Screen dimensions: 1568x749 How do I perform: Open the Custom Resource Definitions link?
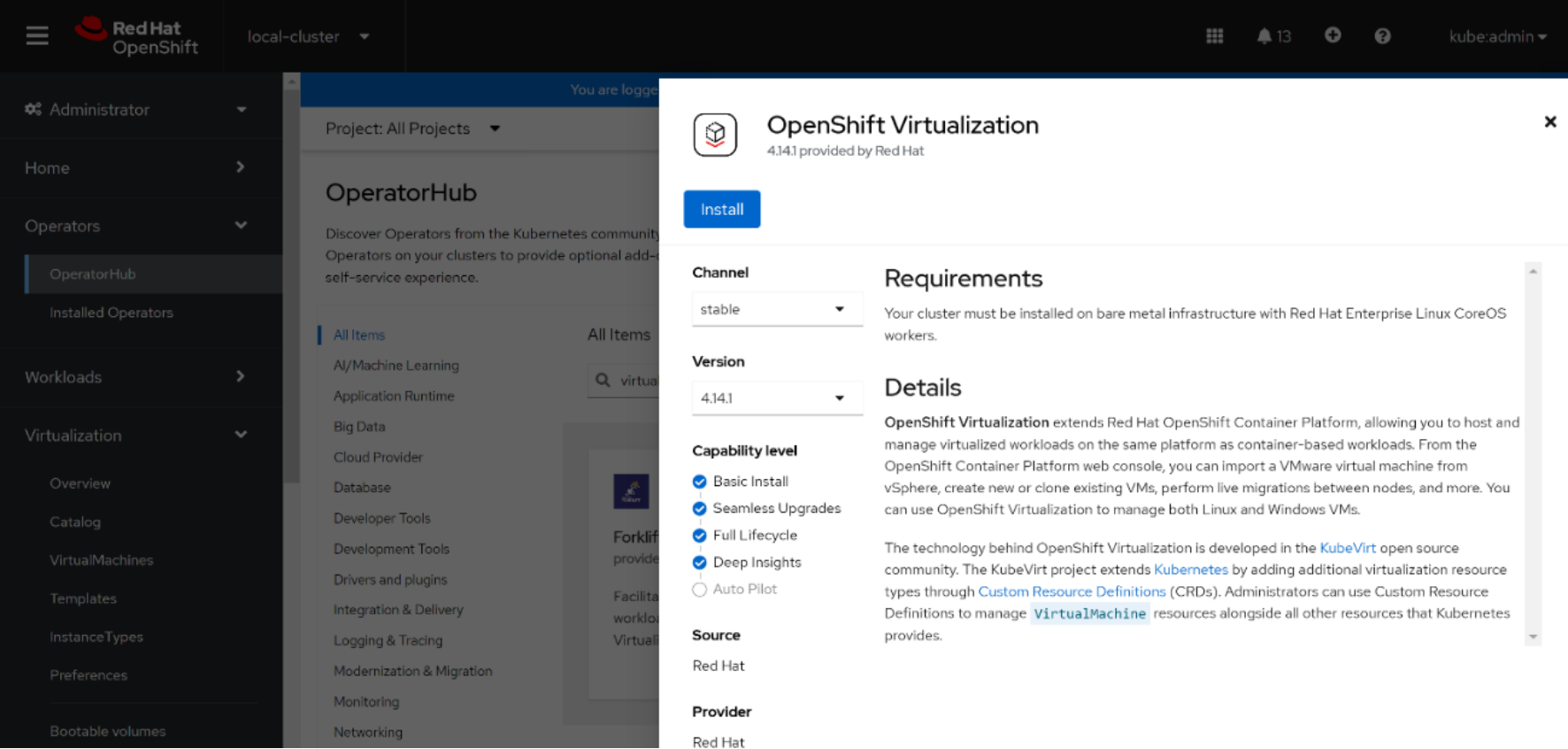1072,591
